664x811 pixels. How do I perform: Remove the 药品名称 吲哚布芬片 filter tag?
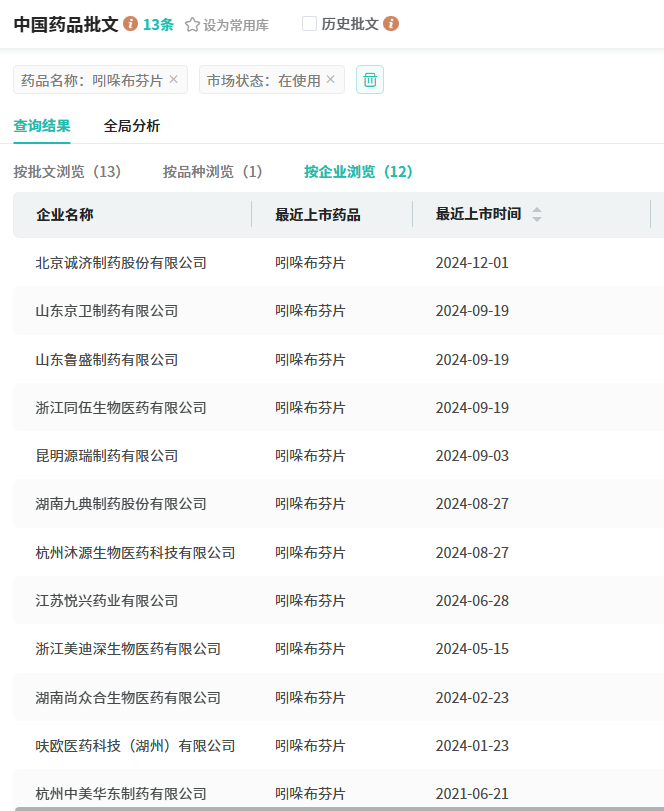pyautogui.click(x=174, y=80)
